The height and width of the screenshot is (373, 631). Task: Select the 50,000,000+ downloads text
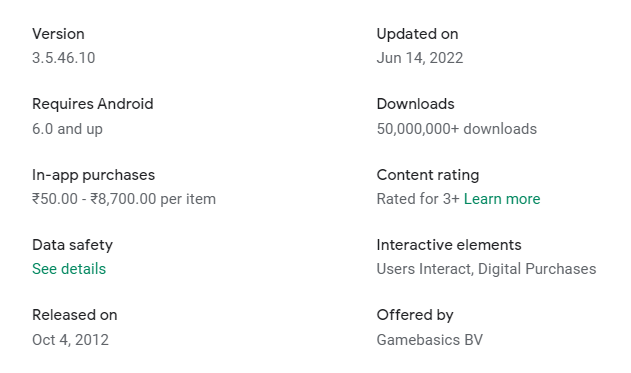(457, 129)
